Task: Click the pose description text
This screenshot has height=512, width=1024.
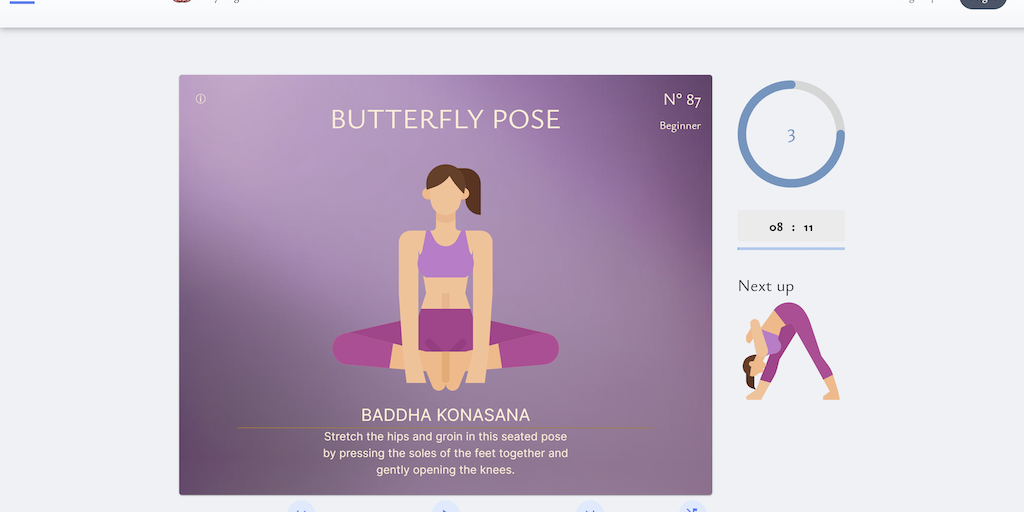Action: (445, 453)
